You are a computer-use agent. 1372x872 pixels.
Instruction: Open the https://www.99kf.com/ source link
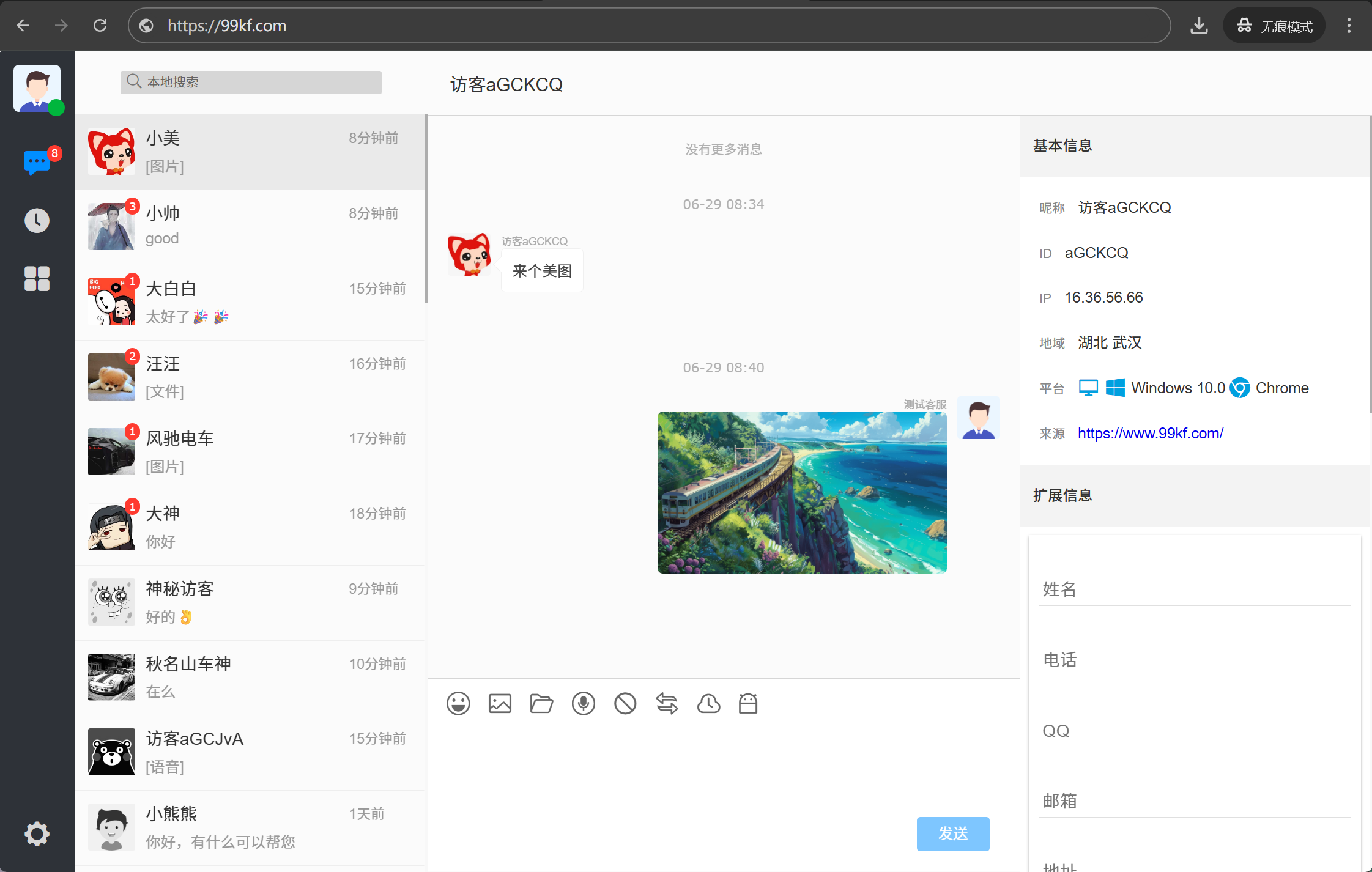[x=1151, y=434]
